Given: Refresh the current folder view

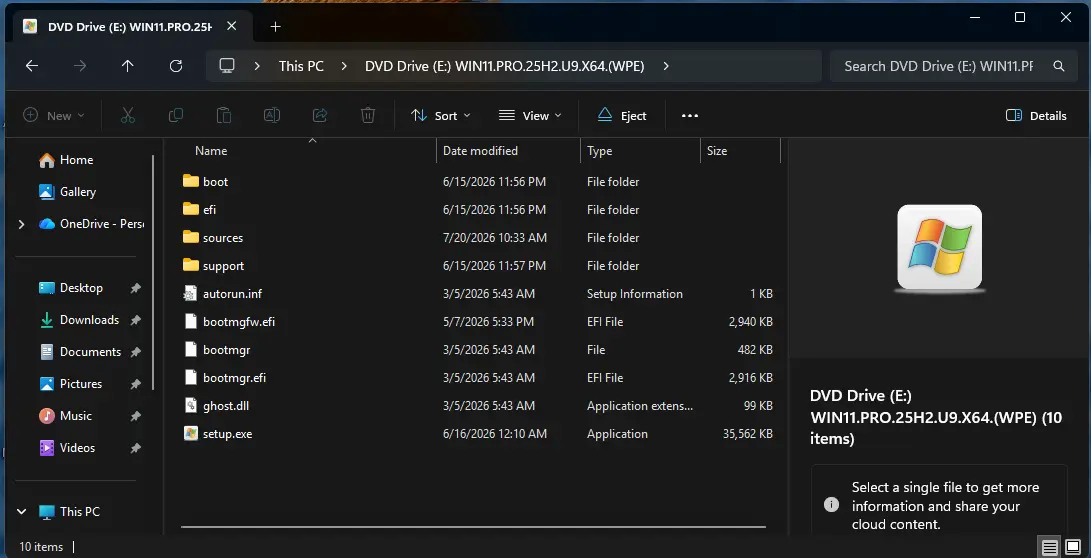Looking at the screenshot, I should (176, 66).
